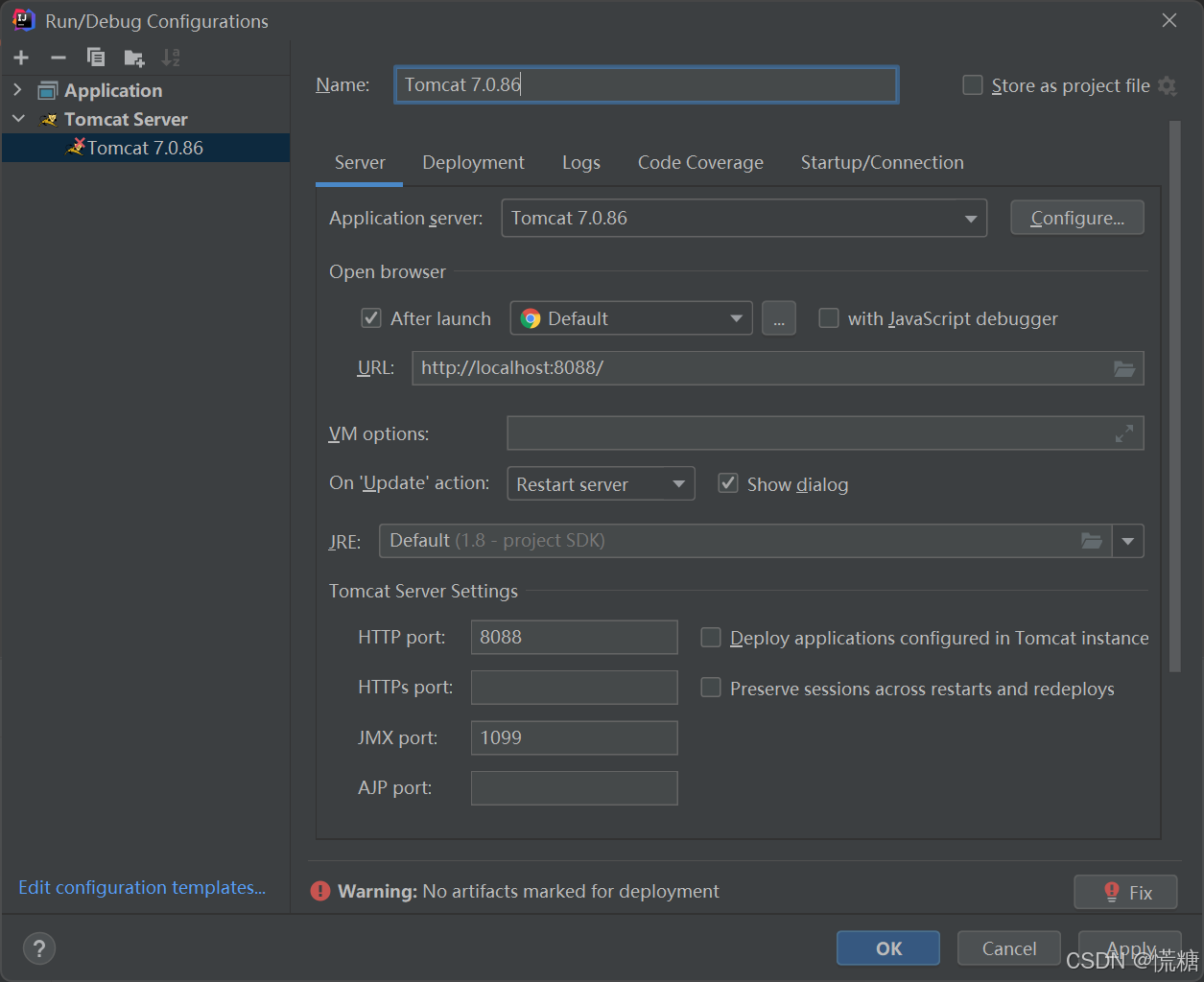Enable Preserve sessions across restarts and redeploys
The height and width of the screenshot is (982, 1204).
pyautogui.click(x=711, y=688)
